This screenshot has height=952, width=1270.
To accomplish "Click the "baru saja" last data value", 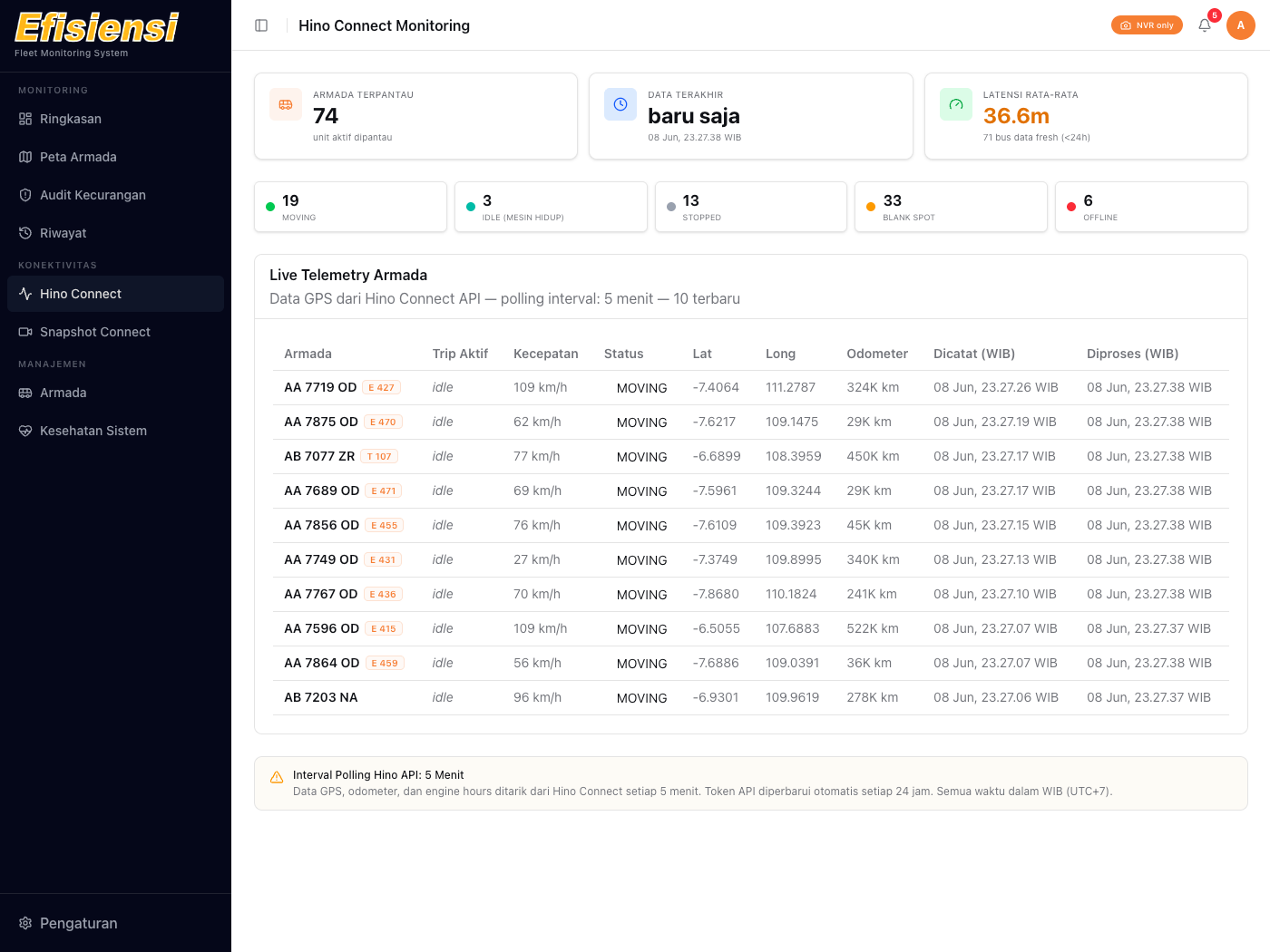I will [694, 116].
